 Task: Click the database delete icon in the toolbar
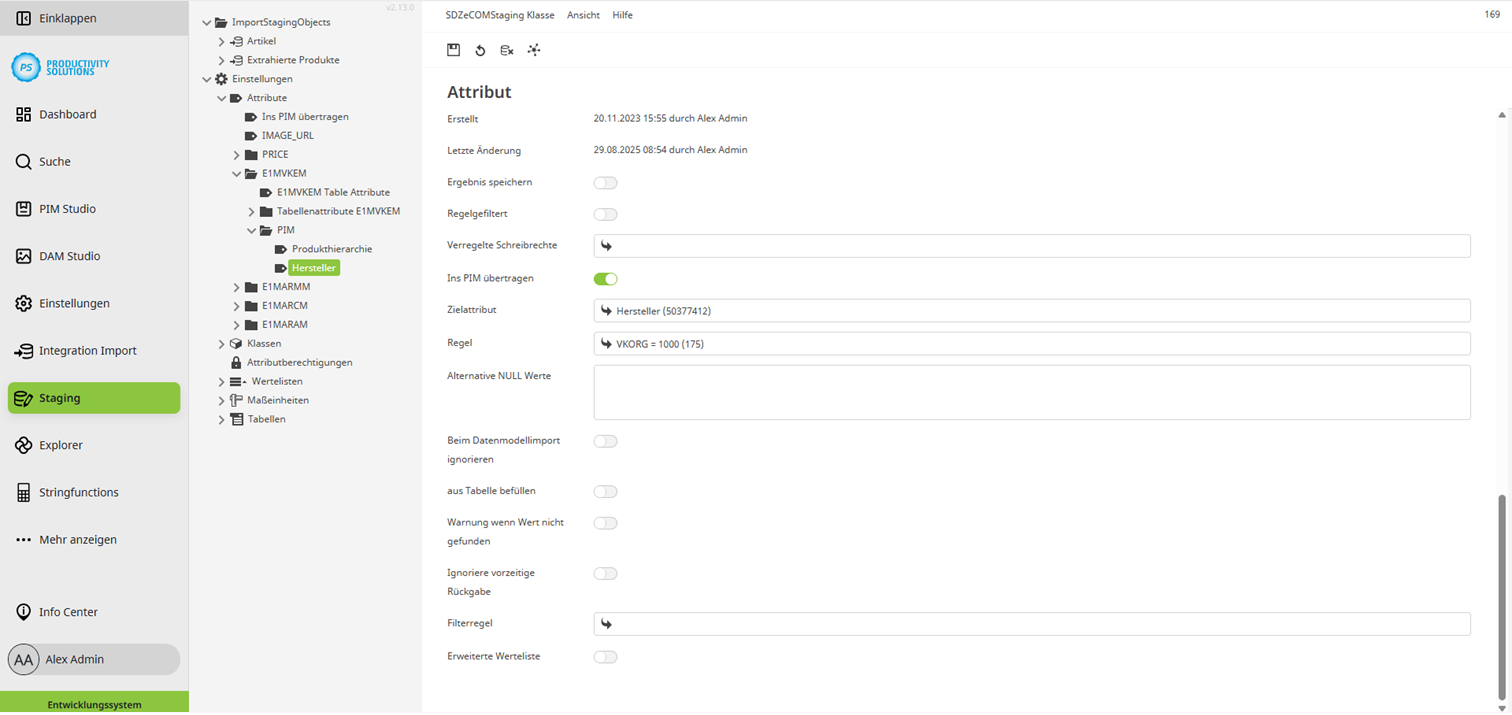pos(507,49)
